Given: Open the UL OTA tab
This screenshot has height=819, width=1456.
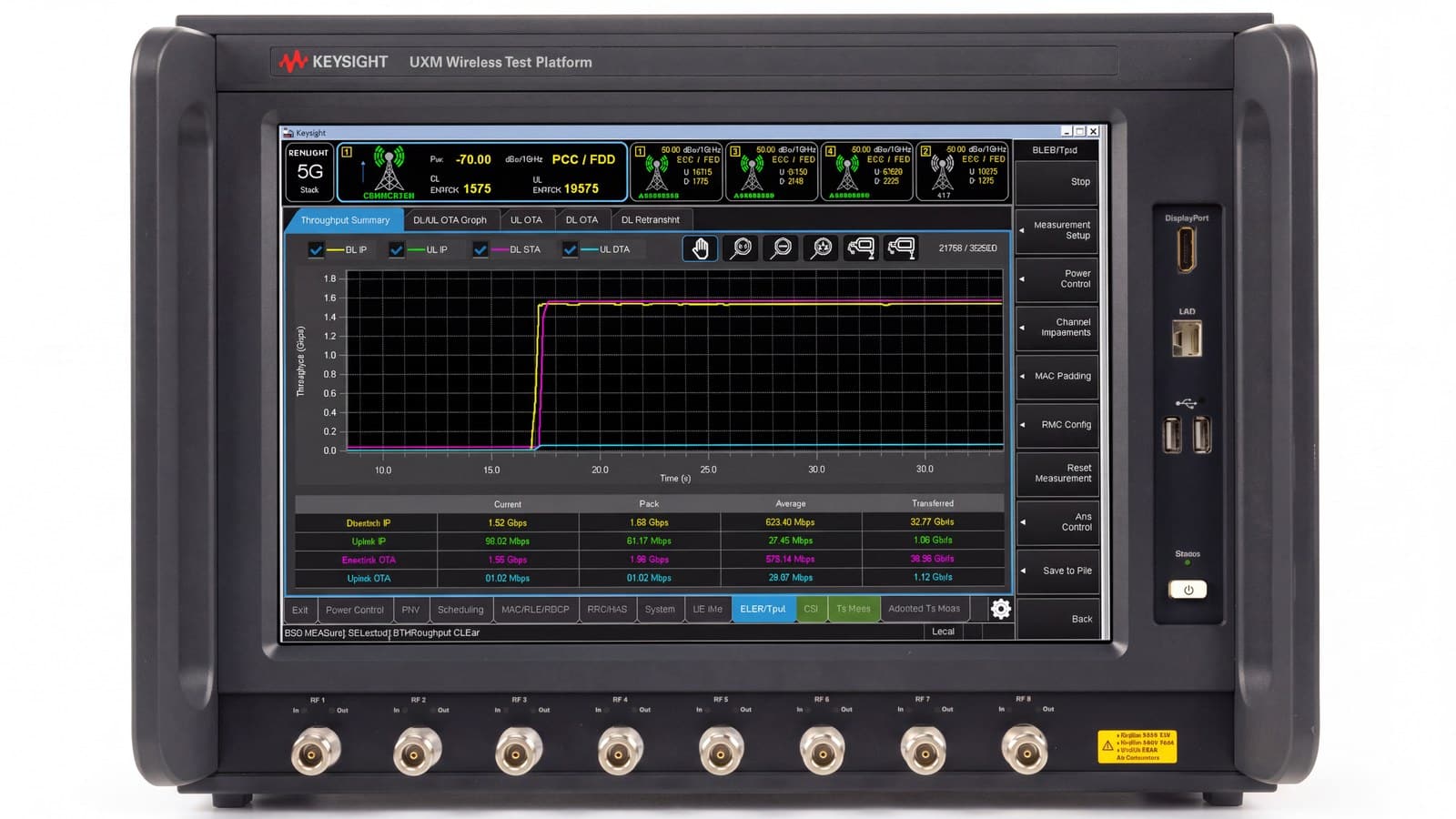Looking at the screenshot, I should (x=526, y=220).
